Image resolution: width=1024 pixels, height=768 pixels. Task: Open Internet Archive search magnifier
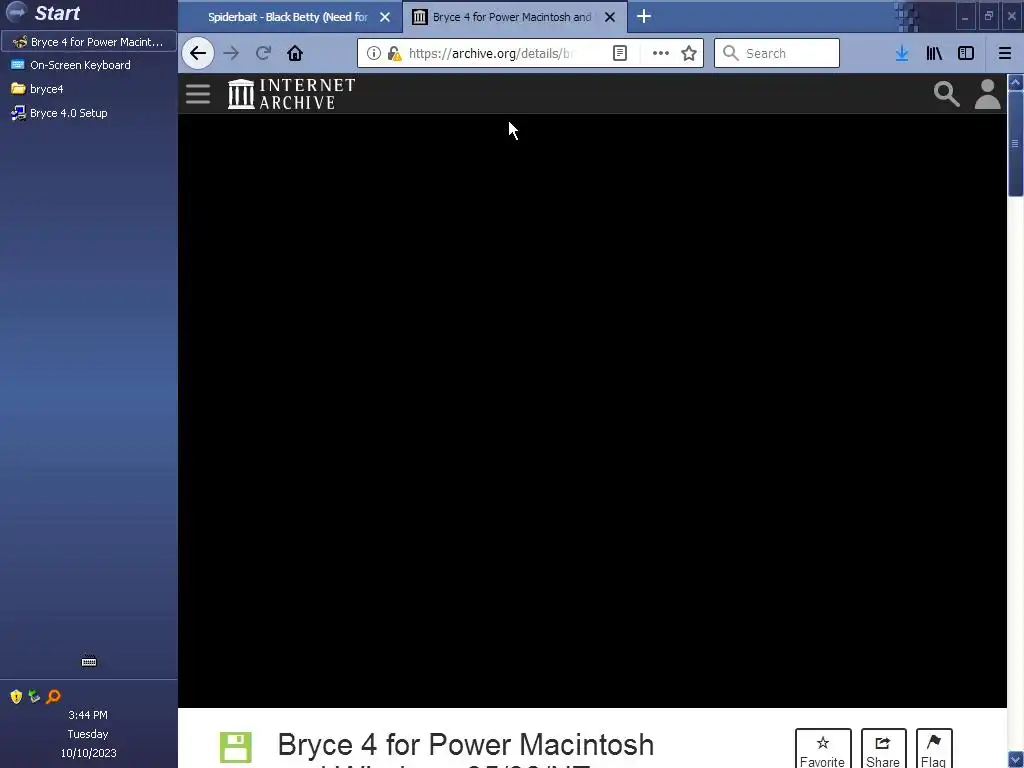pos(946,94)
